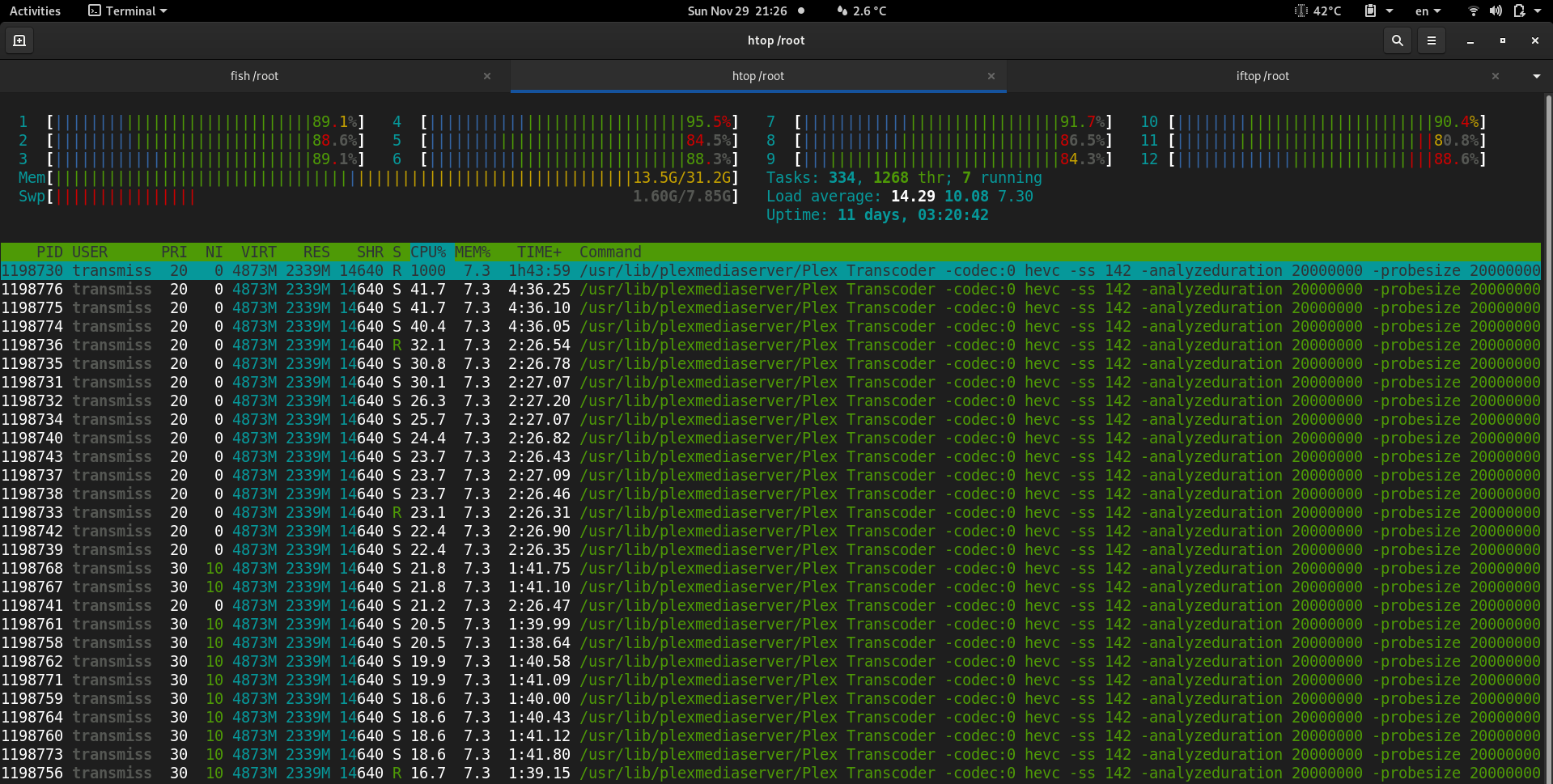The width and height of the screenshot is (1553, 784).
Task: Click the NI column header
Action: (x=214, y=252)
